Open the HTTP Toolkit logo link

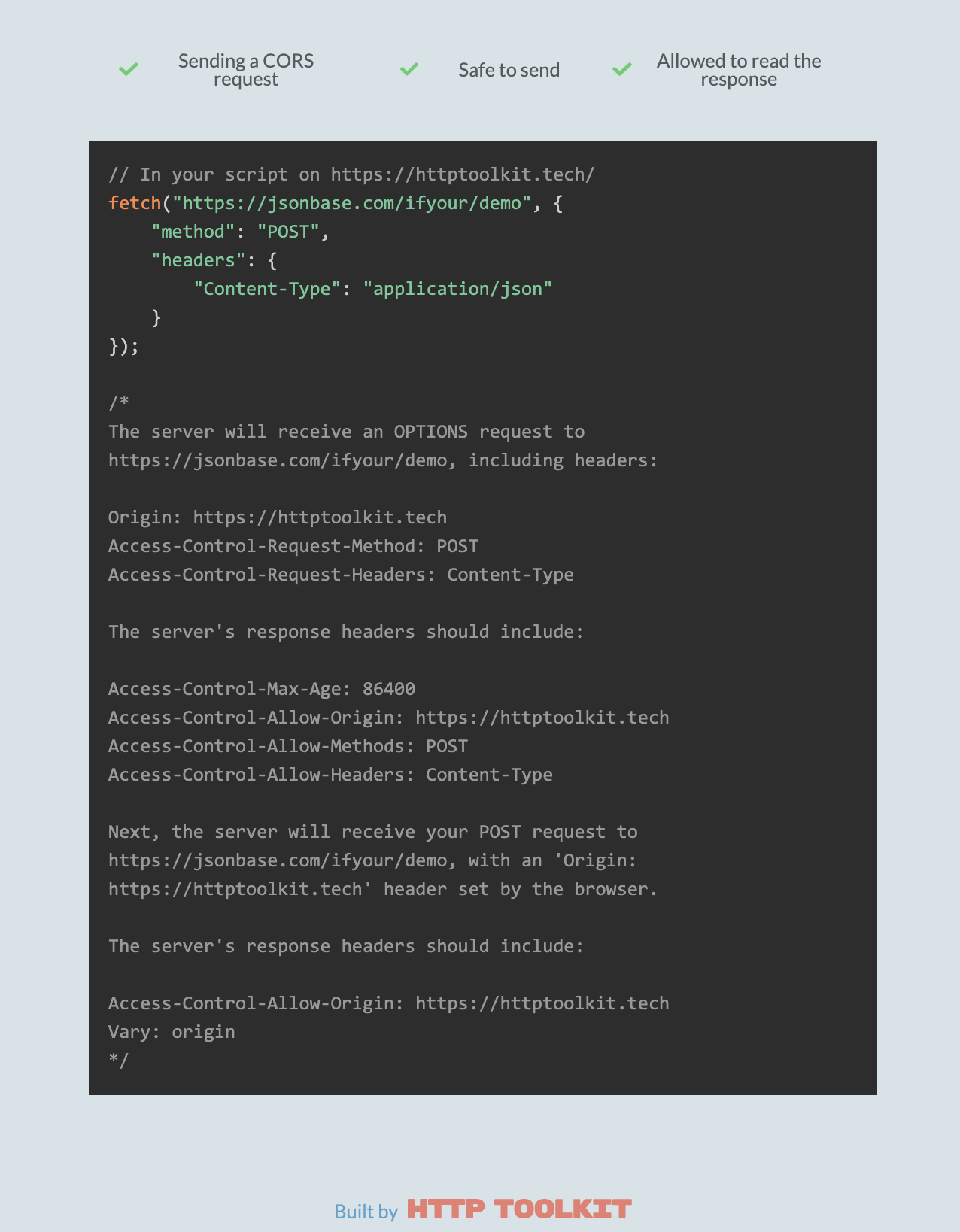point(519,1209)
